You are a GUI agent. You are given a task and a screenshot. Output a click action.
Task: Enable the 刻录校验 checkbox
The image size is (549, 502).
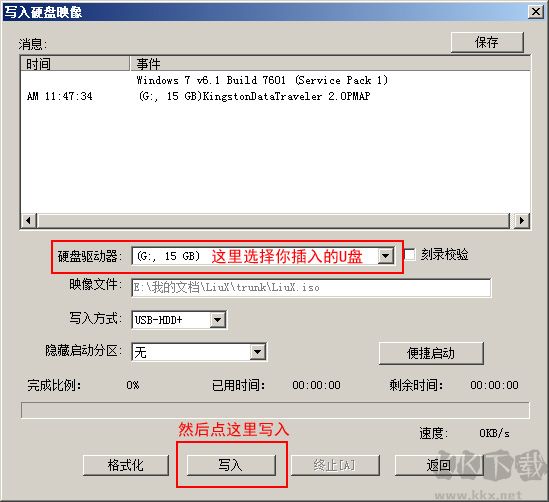coord(410,255)
